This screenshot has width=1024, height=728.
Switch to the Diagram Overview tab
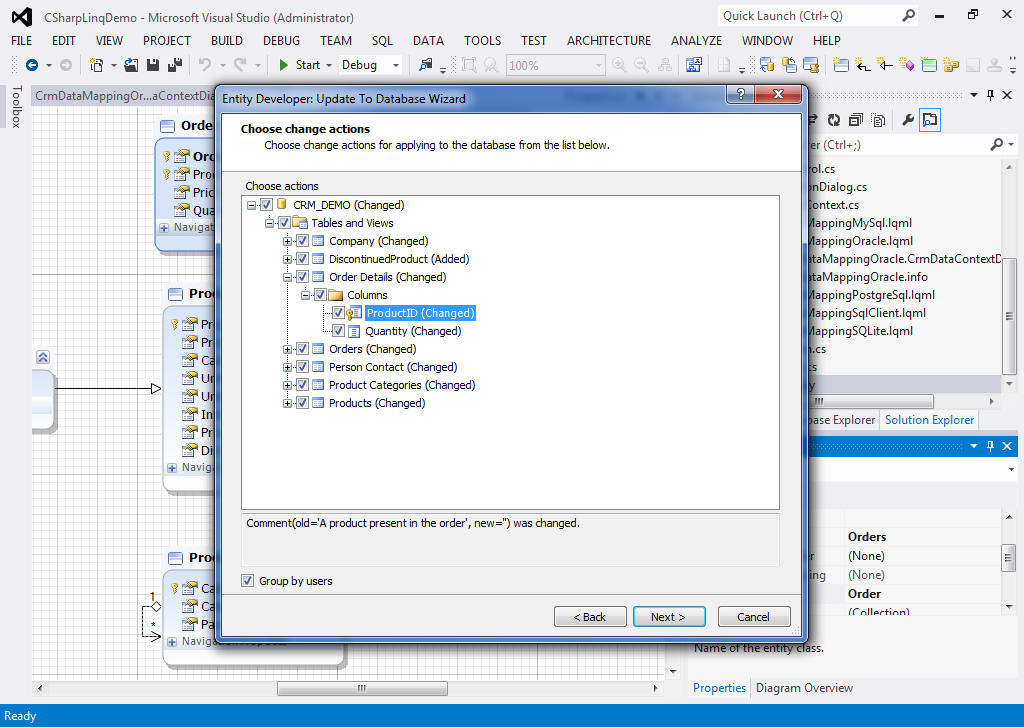804,688
